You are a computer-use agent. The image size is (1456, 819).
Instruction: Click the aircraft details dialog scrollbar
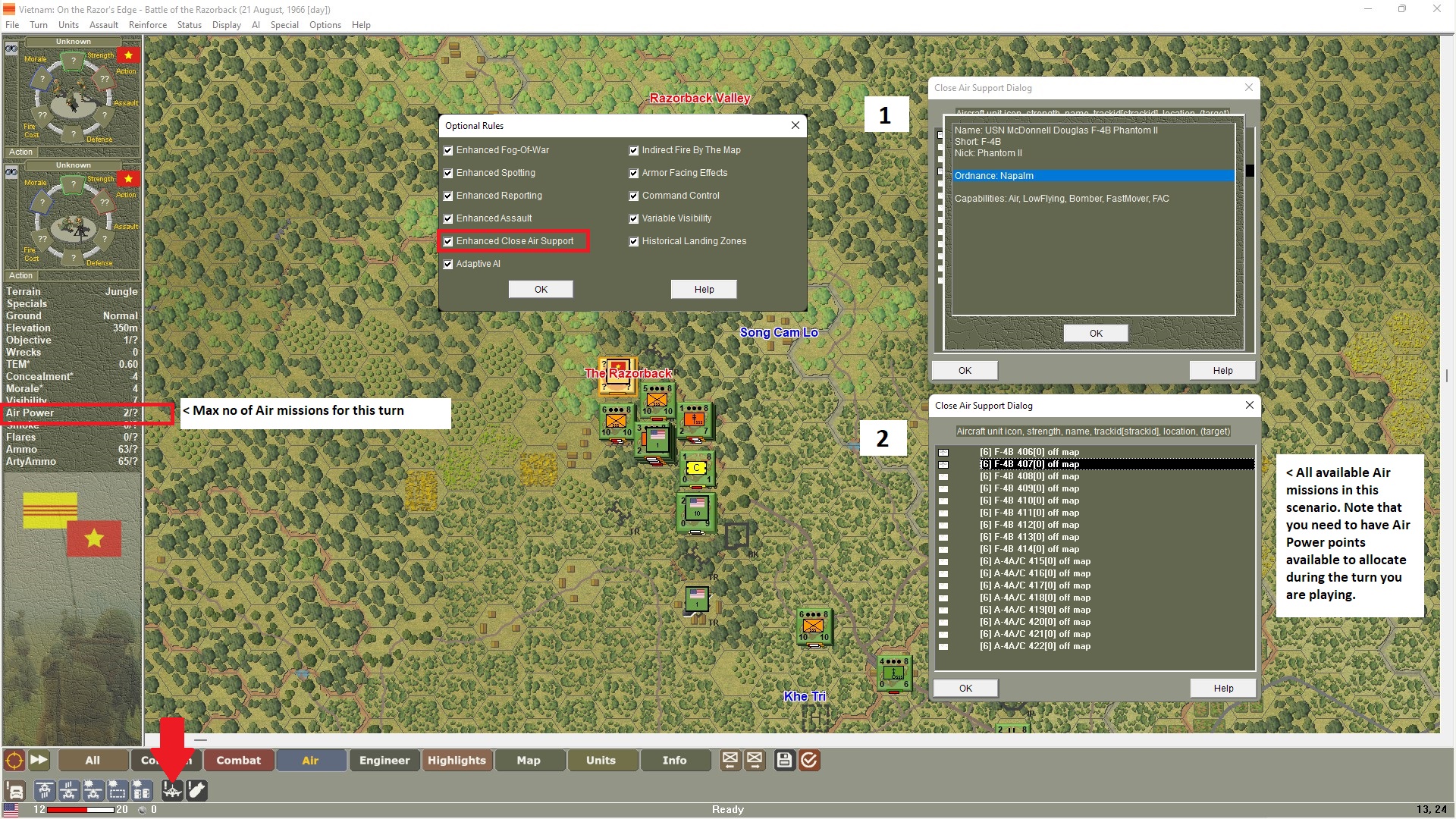pos(1250,171)
